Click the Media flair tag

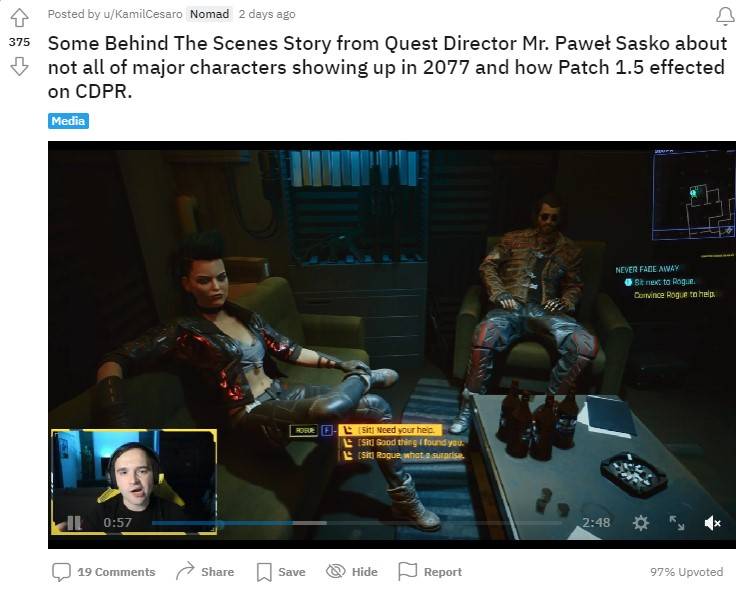(68, 121)
